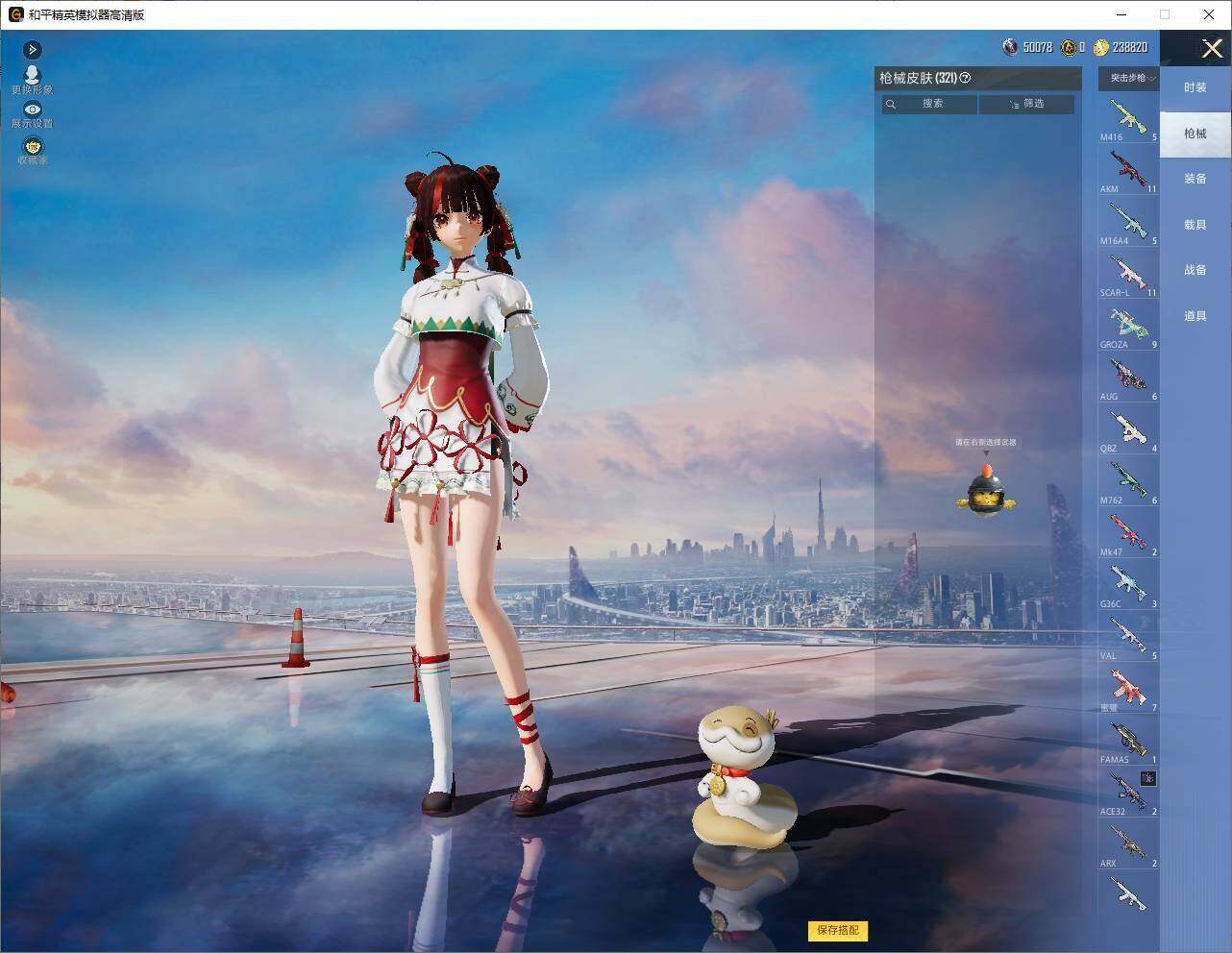The height and width of the screenshot is (953, 1232).
Task: Open 更换形象 change avatar icon
Action: click(32, 75)
